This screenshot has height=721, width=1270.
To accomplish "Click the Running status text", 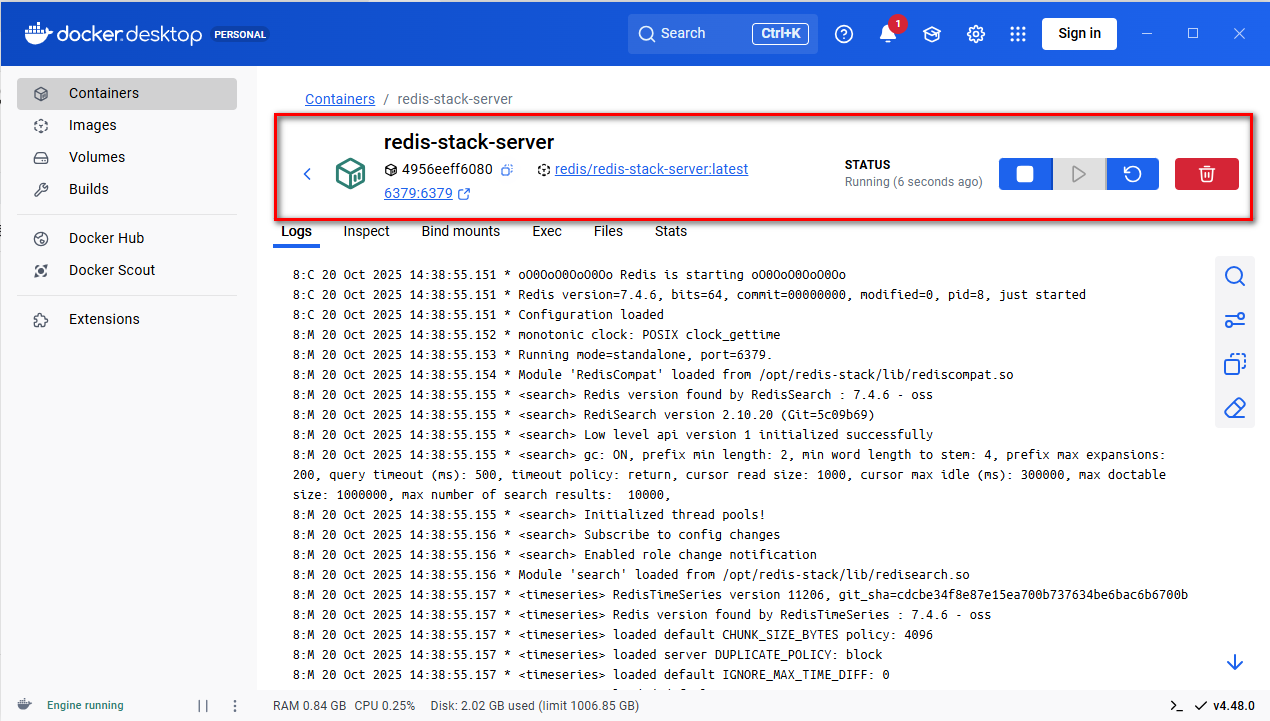I will click(913, 182).
